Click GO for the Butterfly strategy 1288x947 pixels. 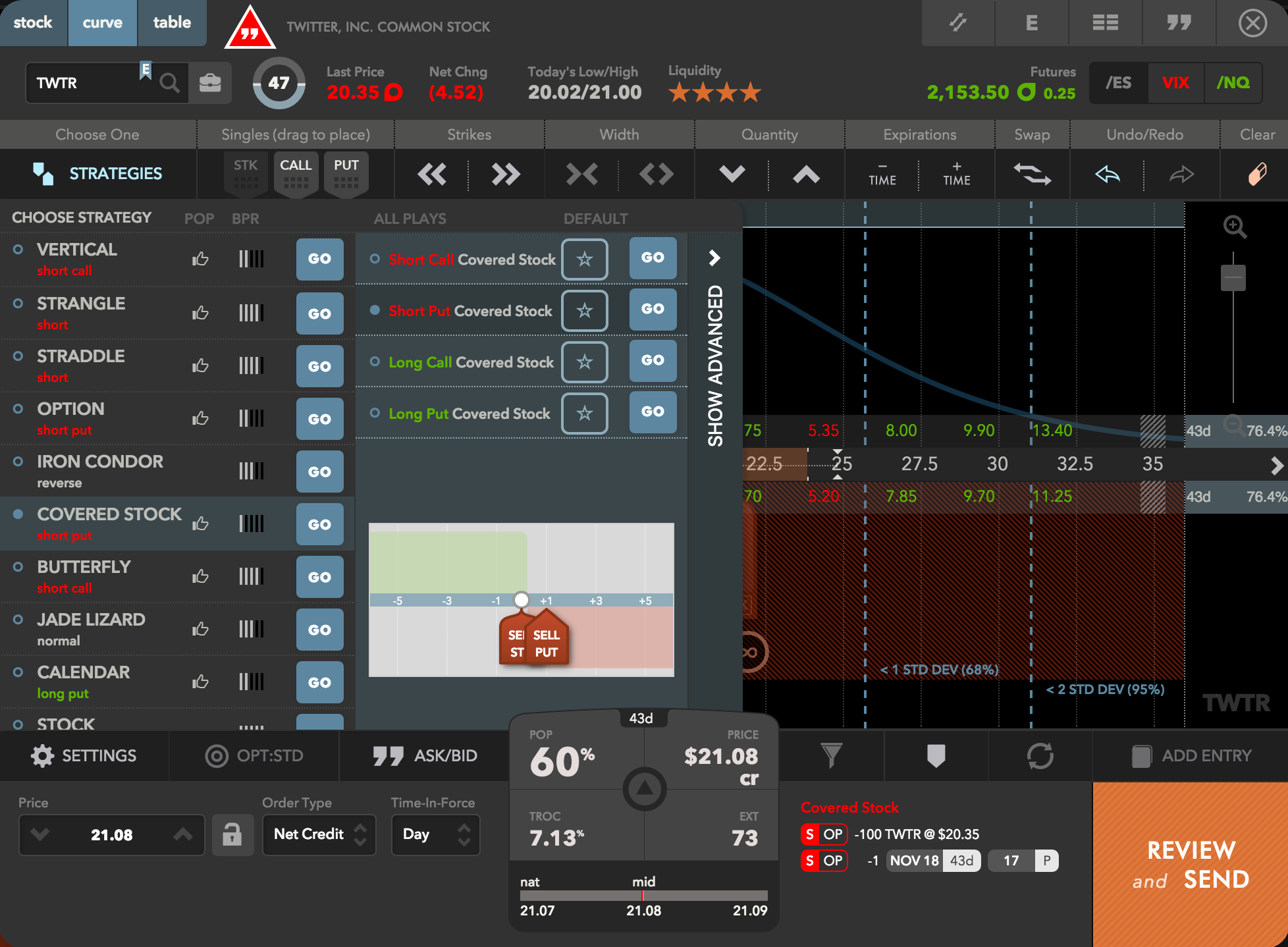pos(319,577)
